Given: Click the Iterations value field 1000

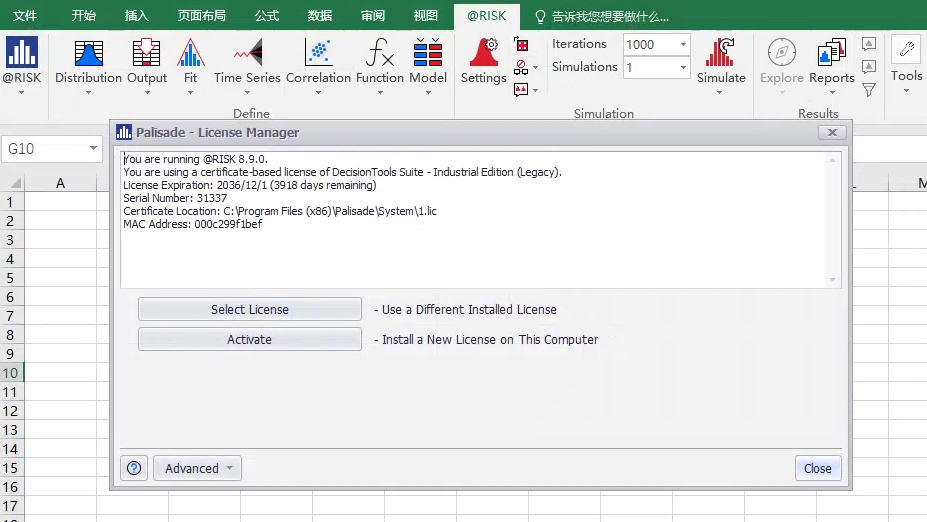Looking at the screenshot, I should pyautogui.click(x=650, y=44).
